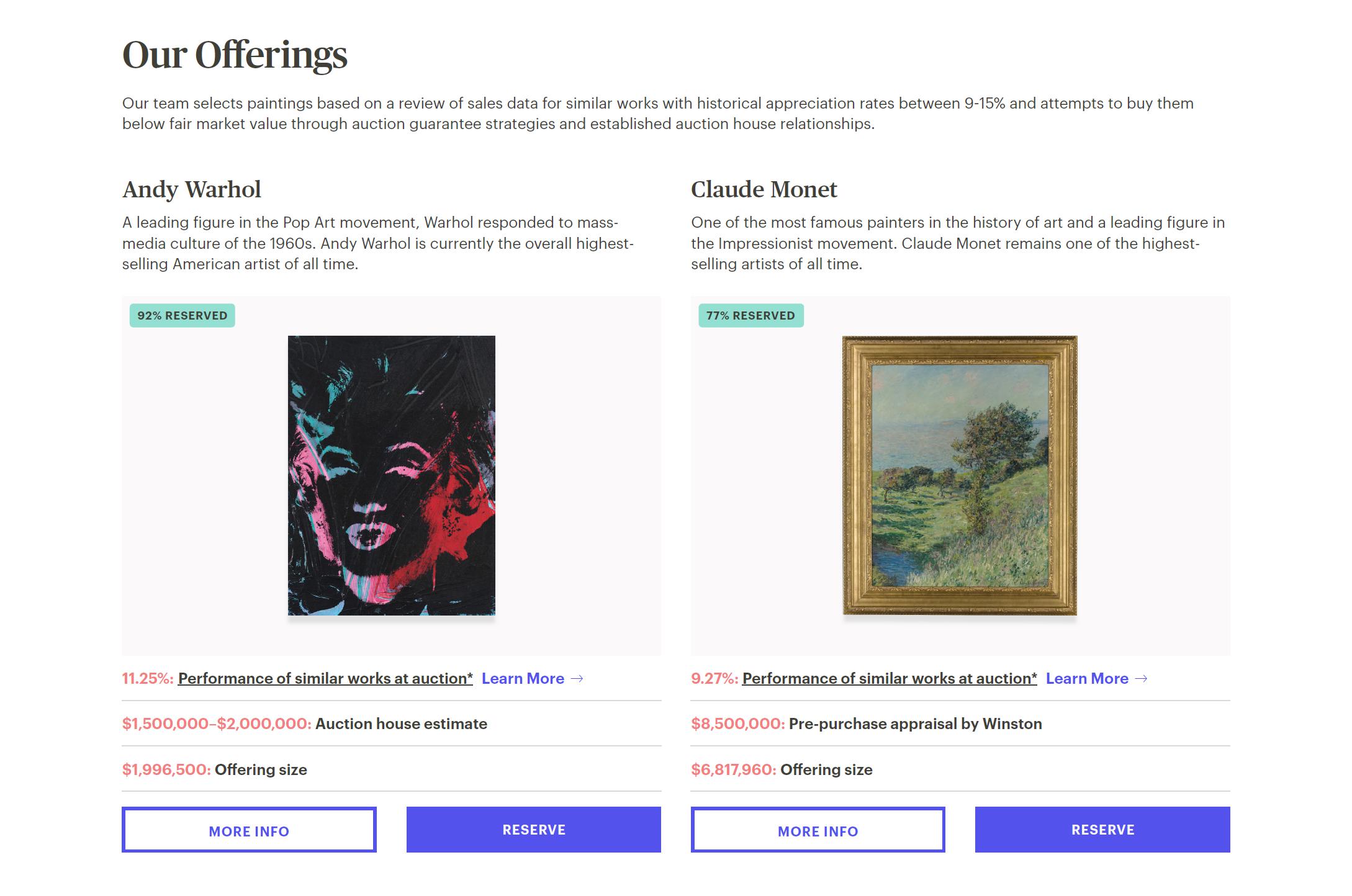
Task: Open Learn More for the Andy Warhol offering
Action: pos(523,679)
